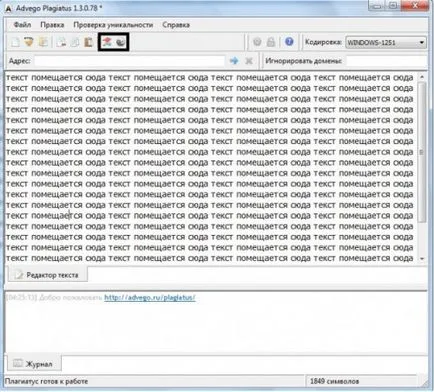This screenshot has height=392, width=434.
Task: Click the Advego Plagiatus title bar app icon
Action: click(x=9, y=9)
